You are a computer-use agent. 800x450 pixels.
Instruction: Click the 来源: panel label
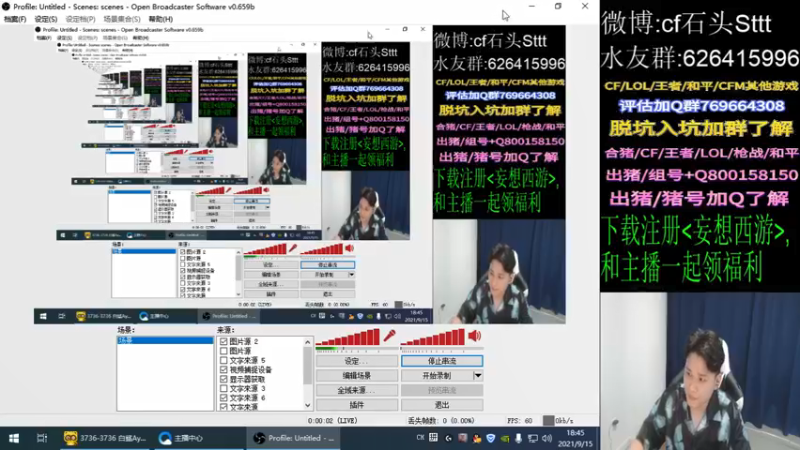[x=226, y=330]
